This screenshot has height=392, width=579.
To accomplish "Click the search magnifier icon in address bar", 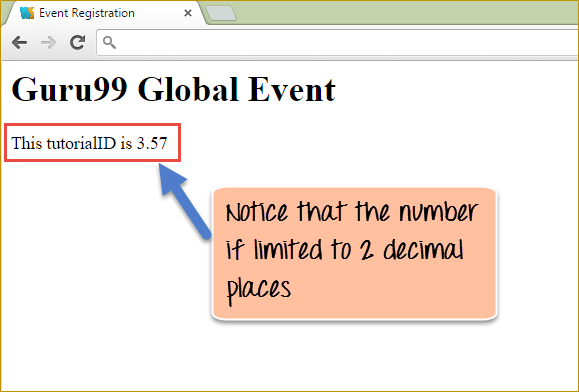I will tap(109, 42).
